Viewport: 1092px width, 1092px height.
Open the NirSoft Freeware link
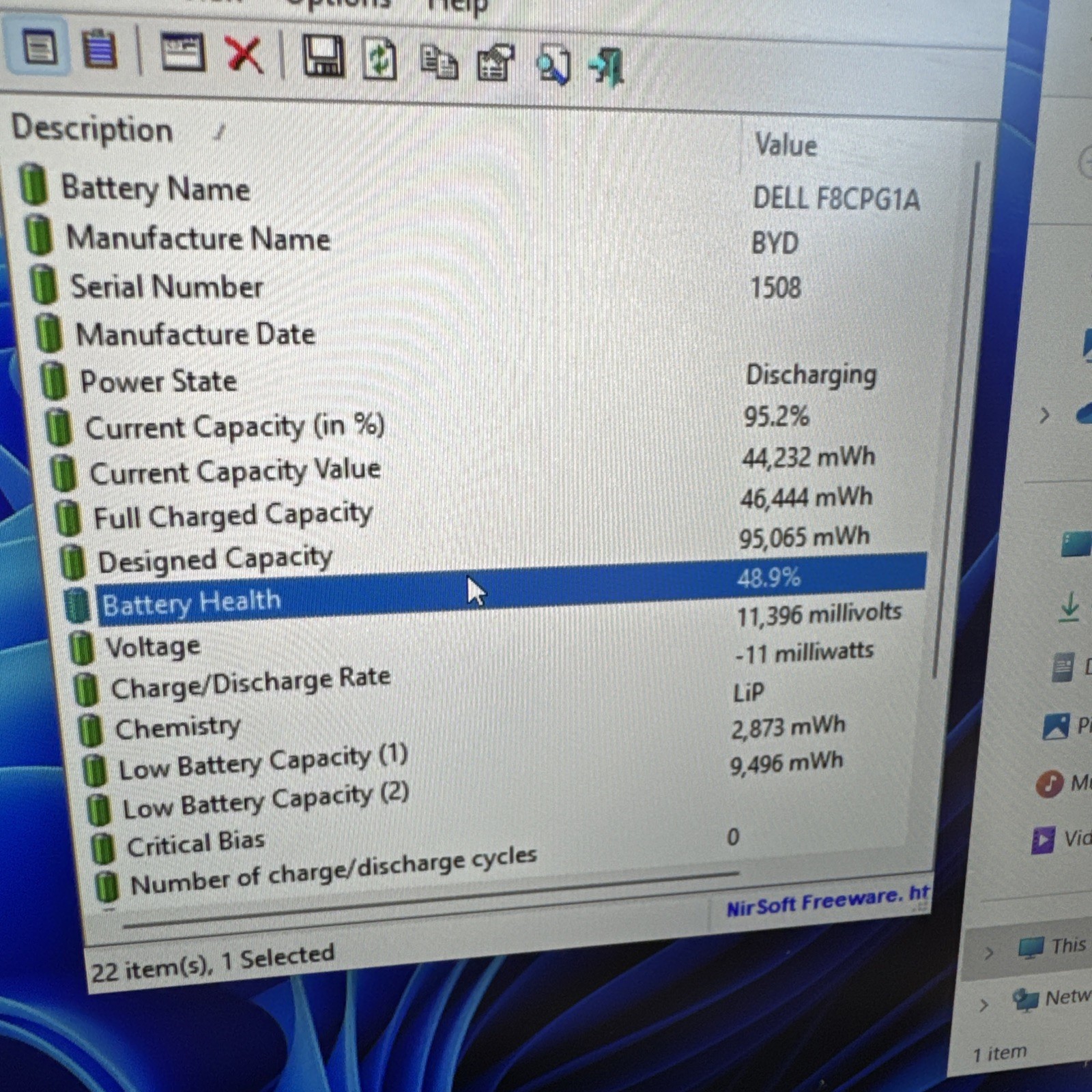[828, 901]
